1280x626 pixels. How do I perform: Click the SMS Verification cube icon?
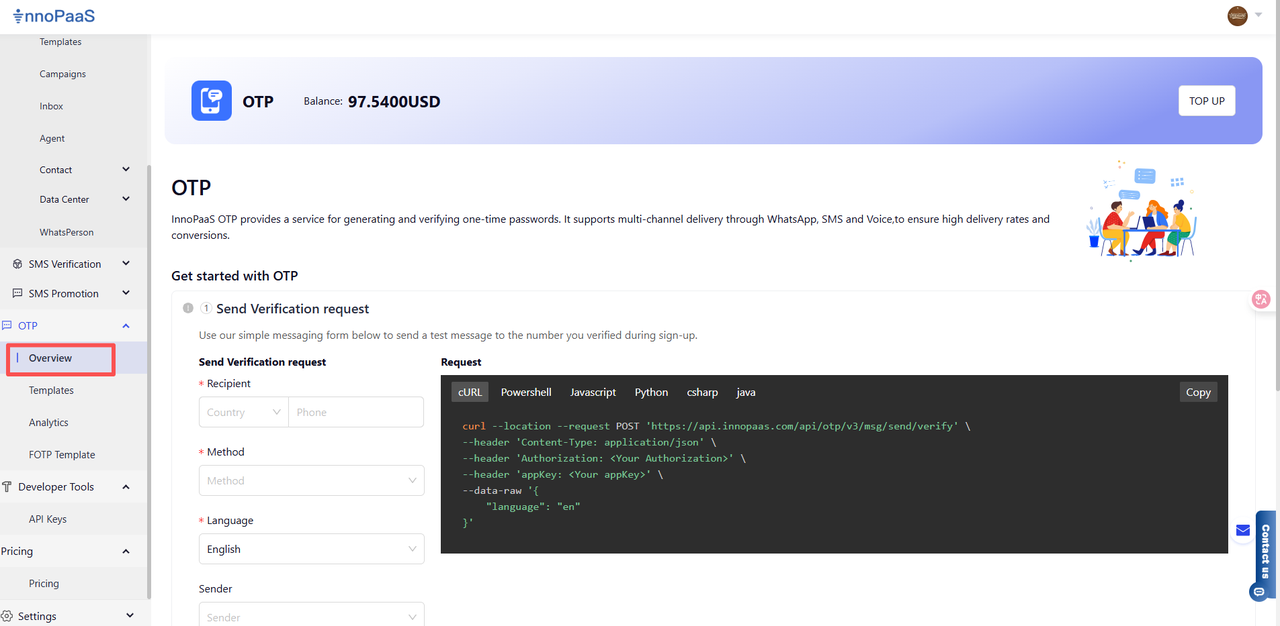click(x=18, y=264)
